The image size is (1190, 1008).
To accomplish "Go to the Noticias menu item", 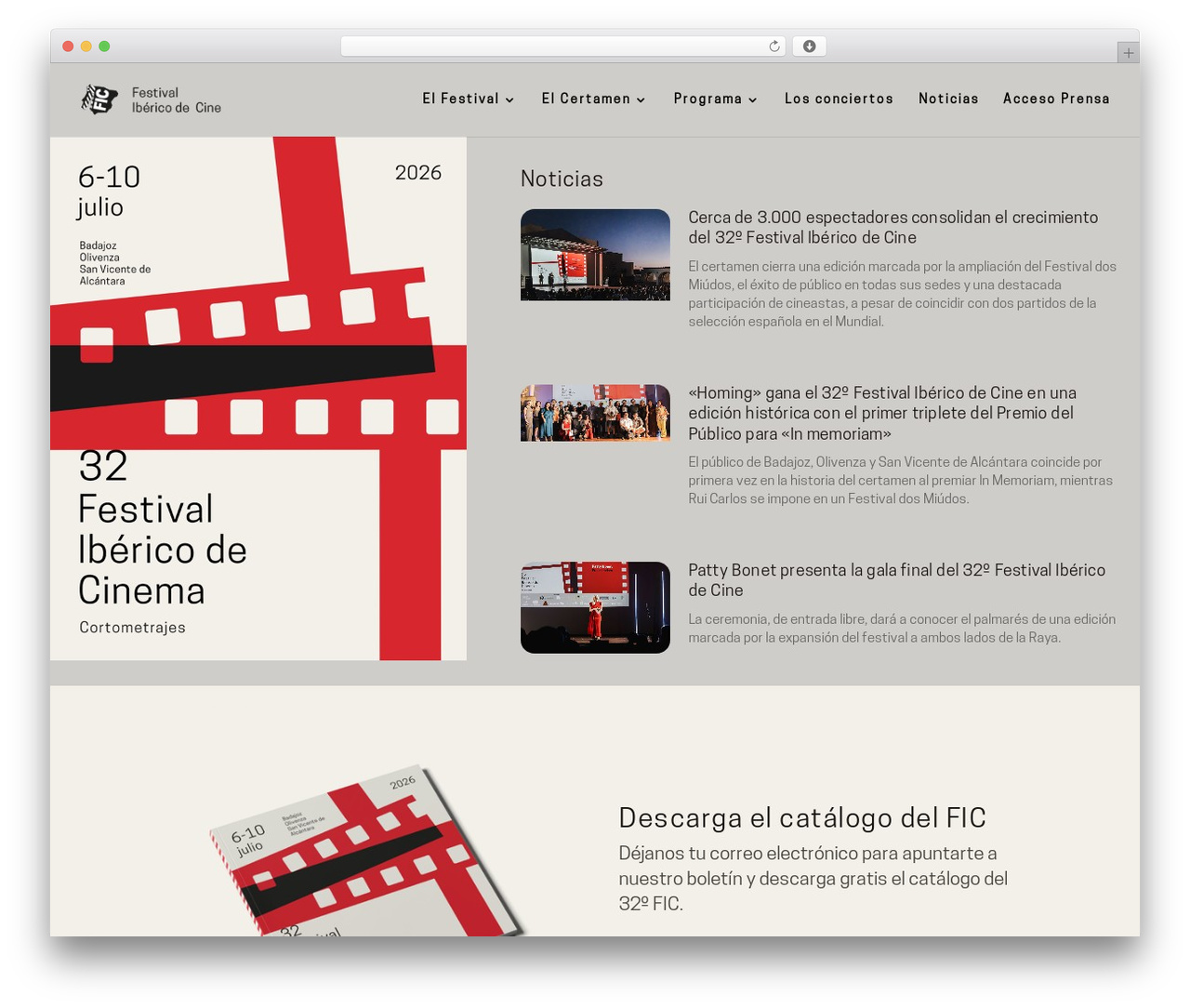I will [948, 99].
